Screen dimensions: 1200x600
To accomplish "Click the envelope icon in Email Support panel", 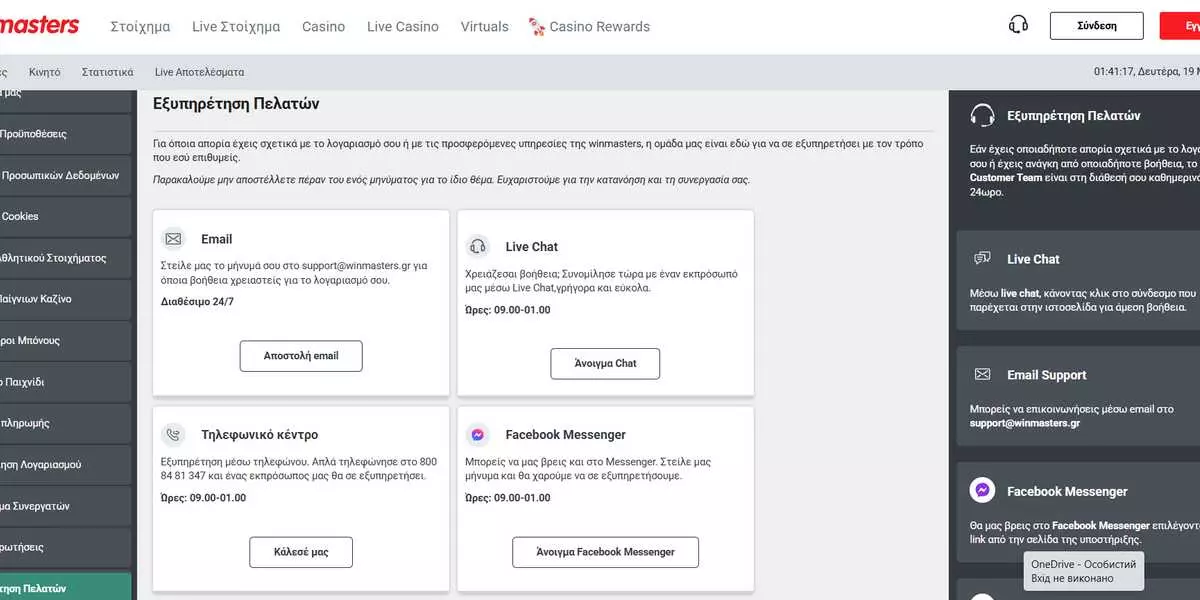I will [x=983, y=375].
